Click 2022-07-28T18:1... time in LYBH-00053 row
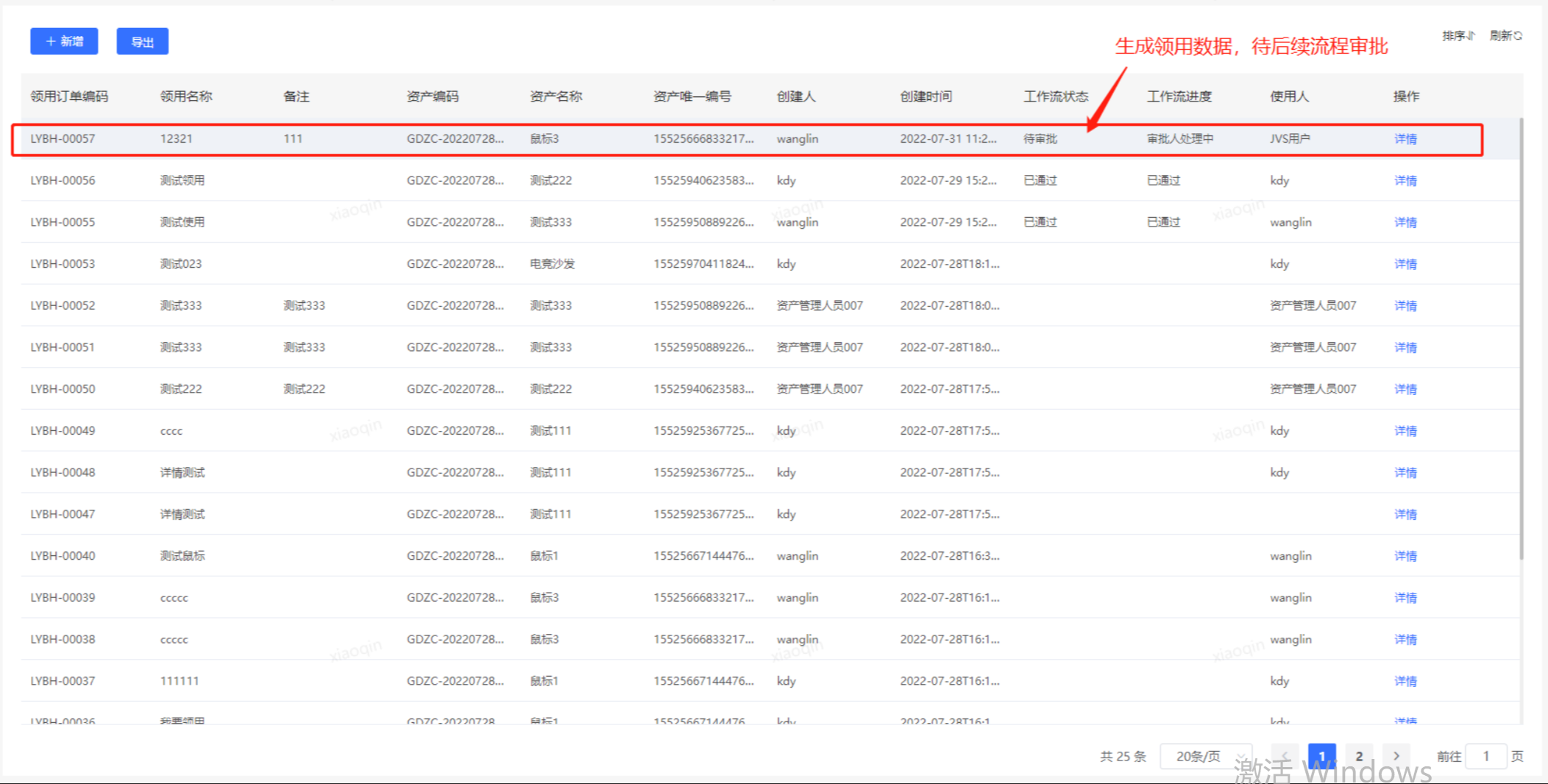Viewport: 1548px width, 784px height. coord(950,264)
